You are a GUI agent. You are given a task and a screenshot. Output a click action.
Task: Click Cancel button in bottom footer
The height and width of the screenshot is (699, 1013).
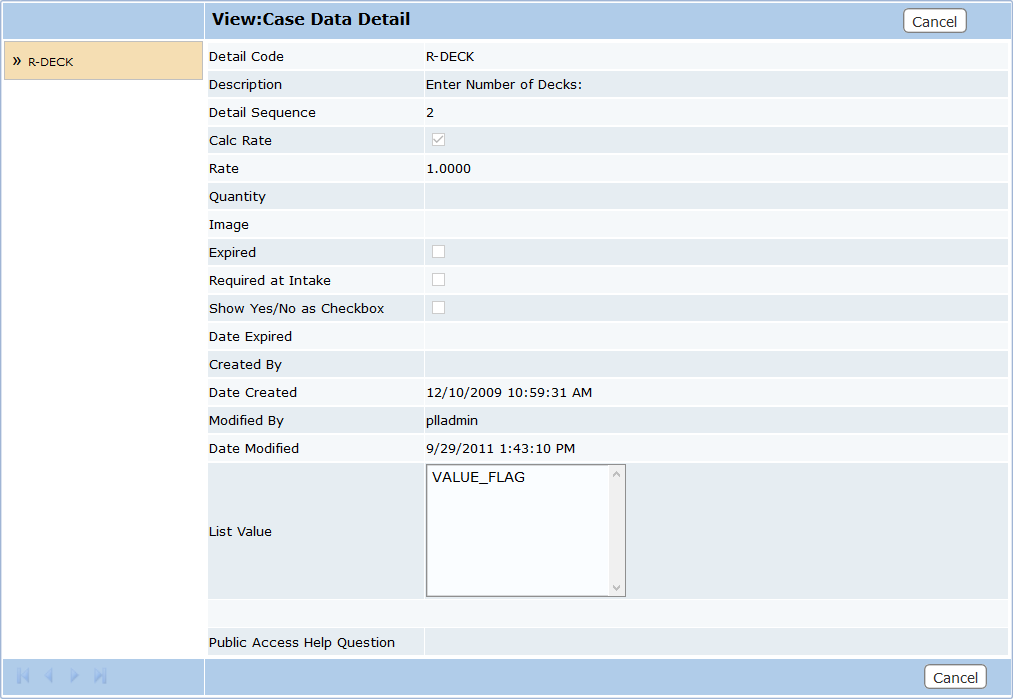click(955, 677)
